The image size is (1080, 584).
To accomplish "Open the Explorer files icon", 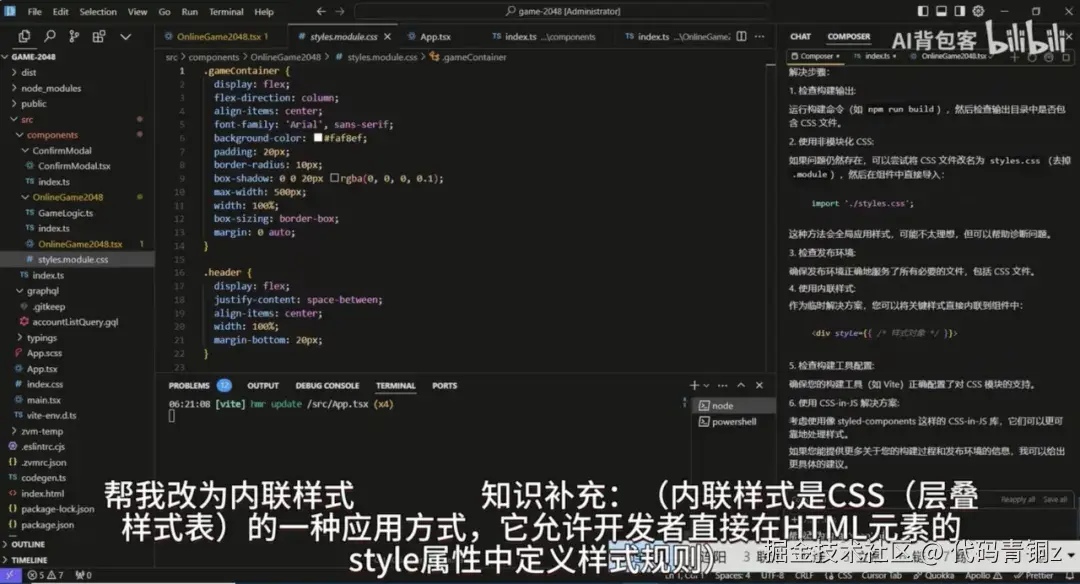I will pyautogui.click(x=25, y=36).
